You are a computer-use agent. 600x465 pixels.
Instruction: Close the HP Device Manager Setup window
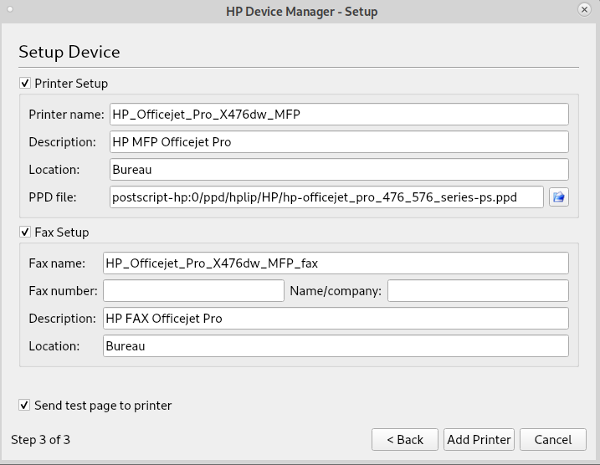(584, 10)
